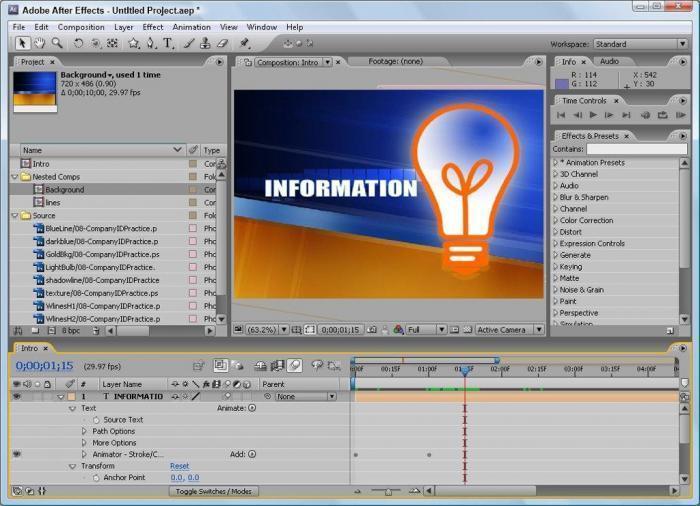Open the Workspace Standard dropdown
The image size is (700, 506).
tap(640, 44)
